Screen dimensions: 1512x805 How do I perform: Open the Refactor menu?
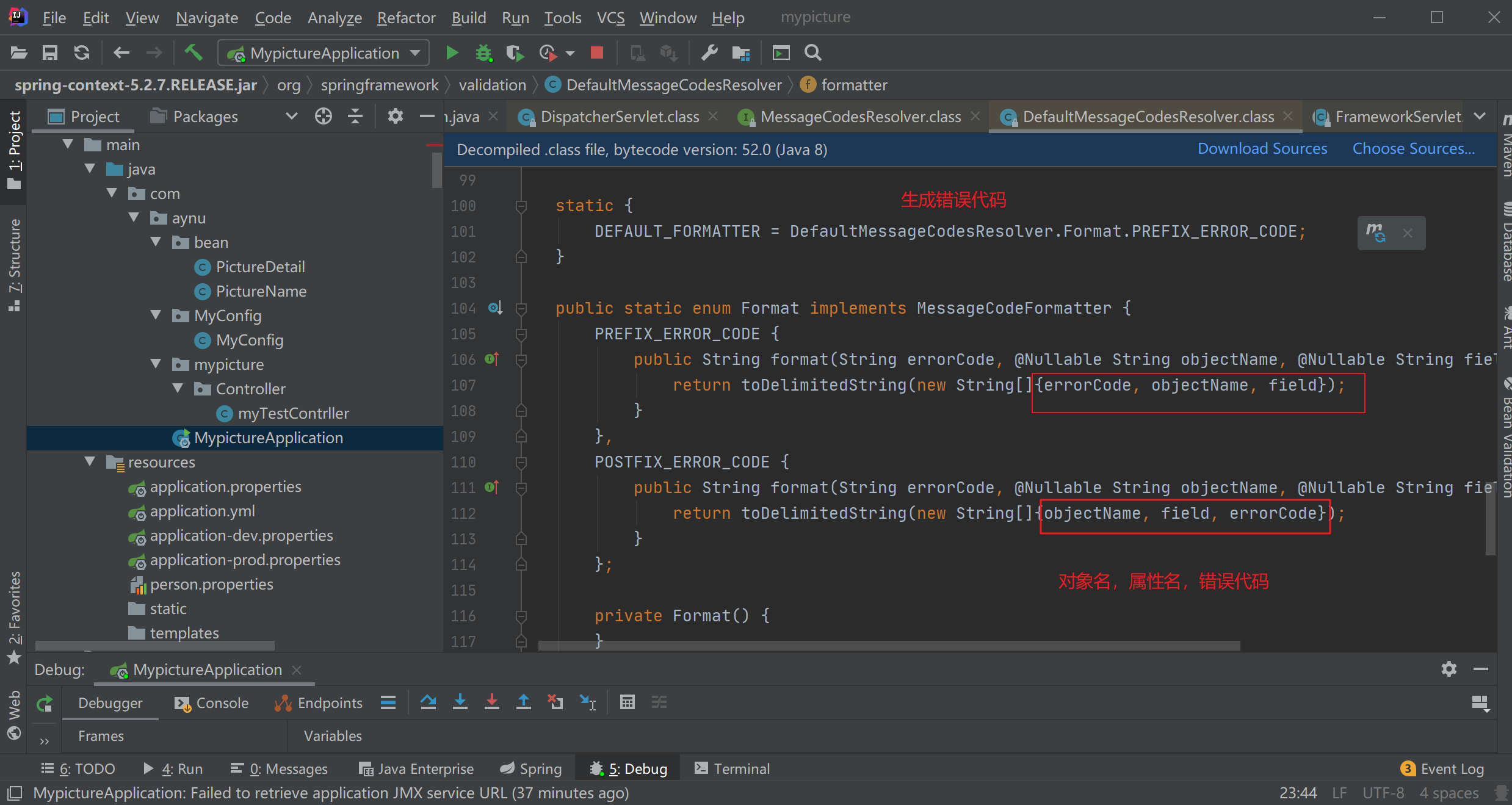406,18
